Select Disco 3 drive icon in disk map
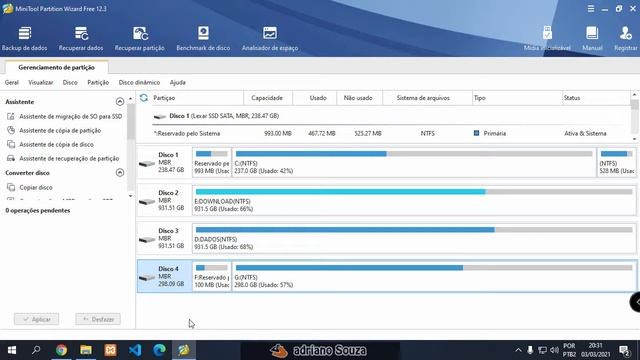640x360 pixels. tap(147, 240)
